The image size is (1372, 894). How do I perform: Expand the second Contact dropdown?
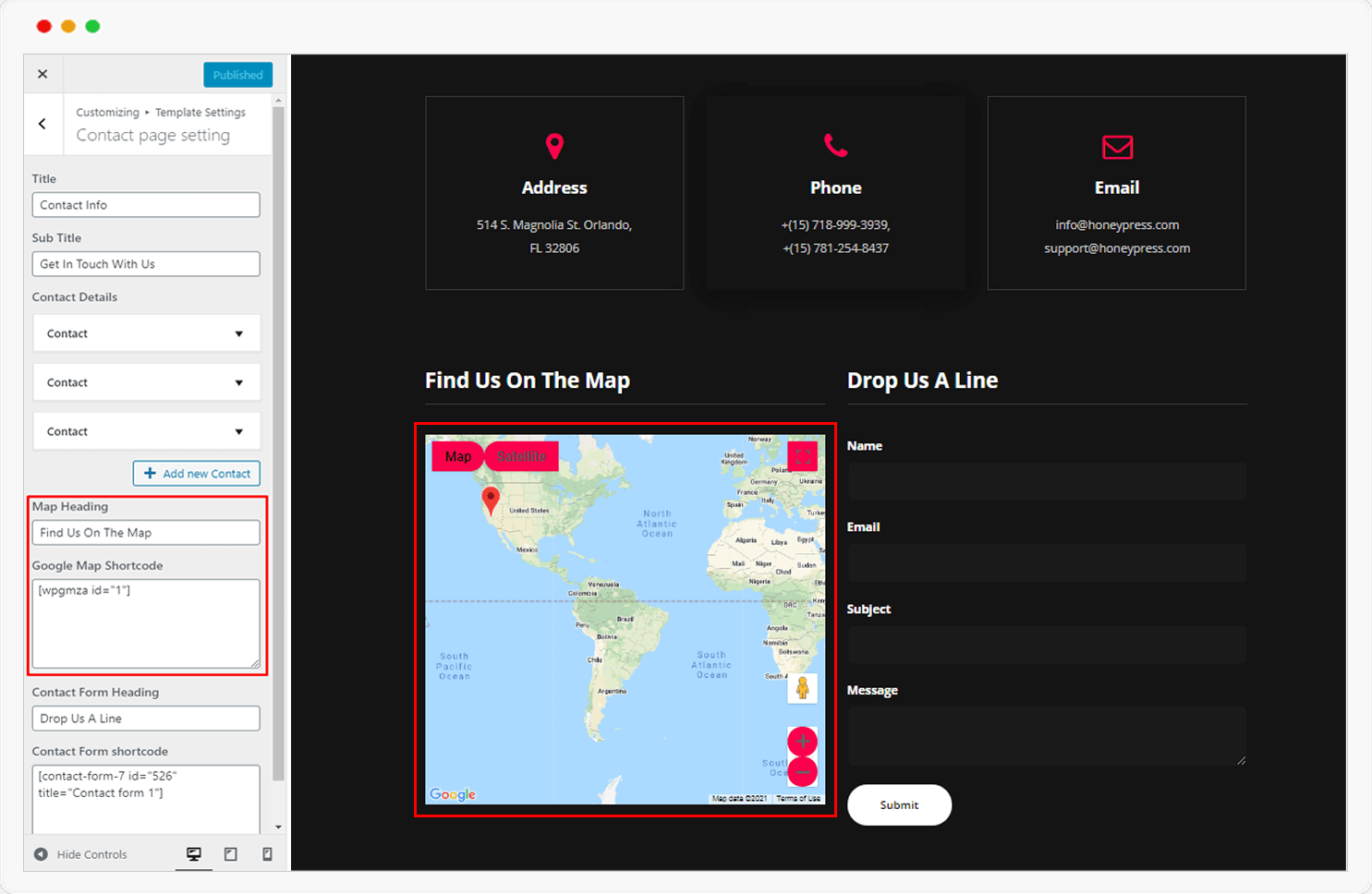(147, 382)
